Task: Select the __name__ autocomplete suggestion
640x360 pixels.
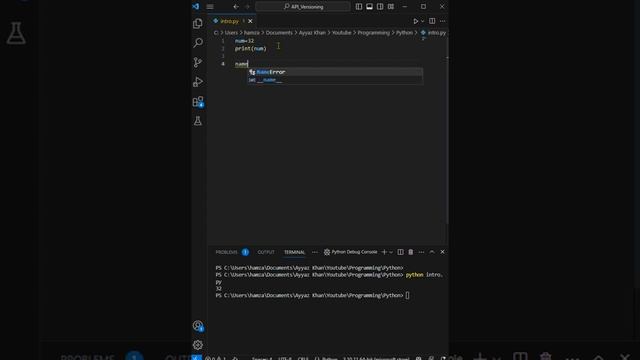Action: pos(336,80)
